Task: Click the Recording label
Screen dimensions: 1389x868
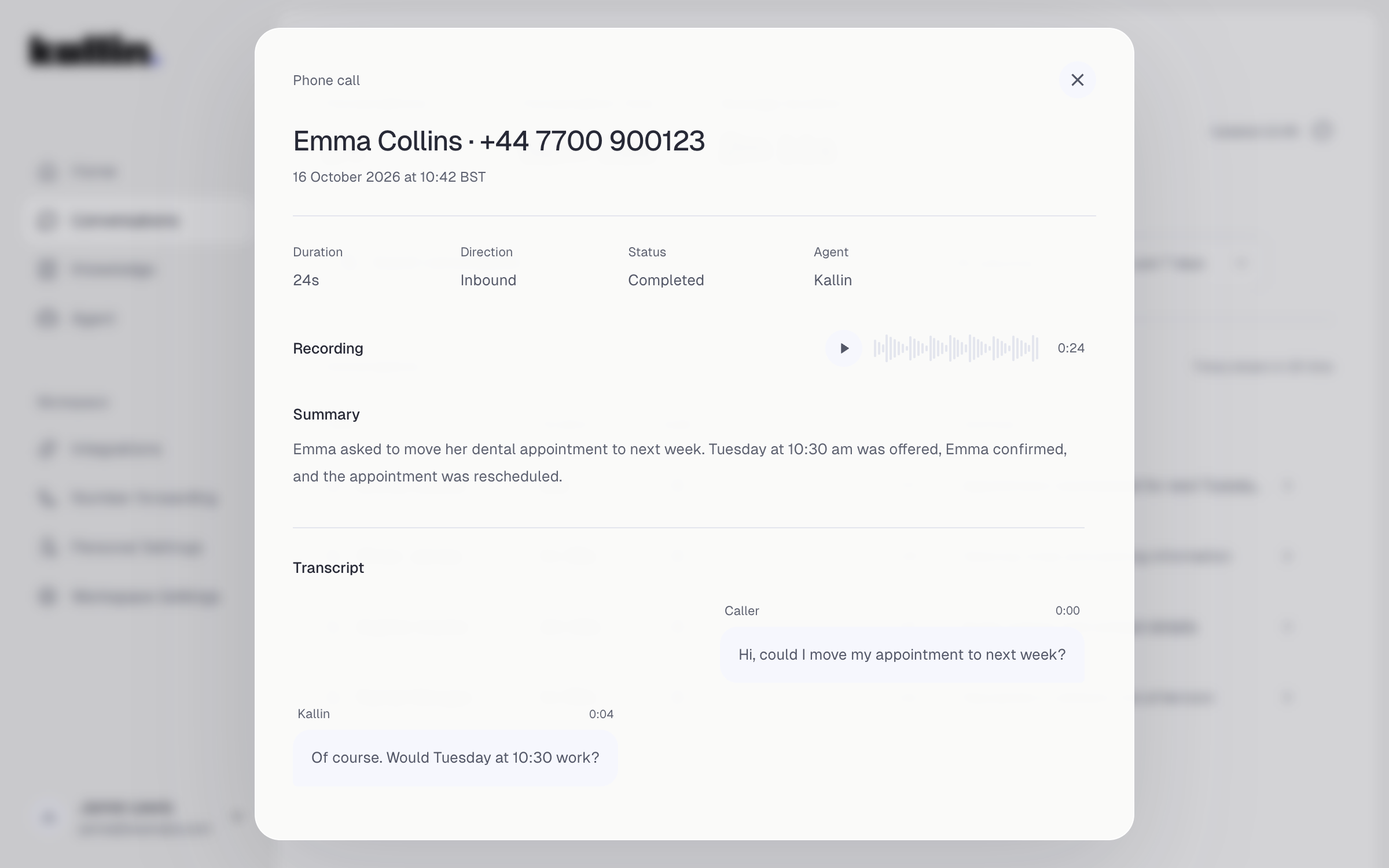Action: 328,348
